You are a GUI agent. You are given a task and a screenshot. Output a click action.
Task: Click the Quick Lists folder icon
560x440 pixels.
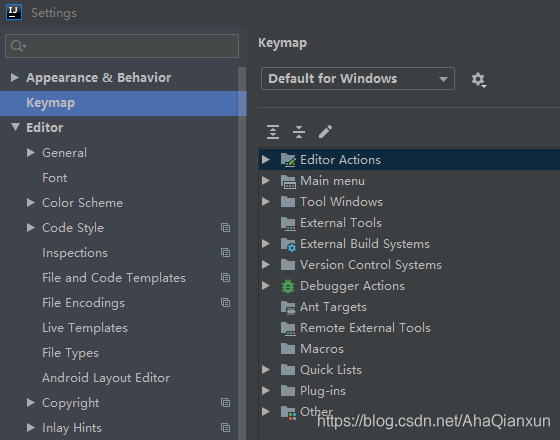point(288,370)
